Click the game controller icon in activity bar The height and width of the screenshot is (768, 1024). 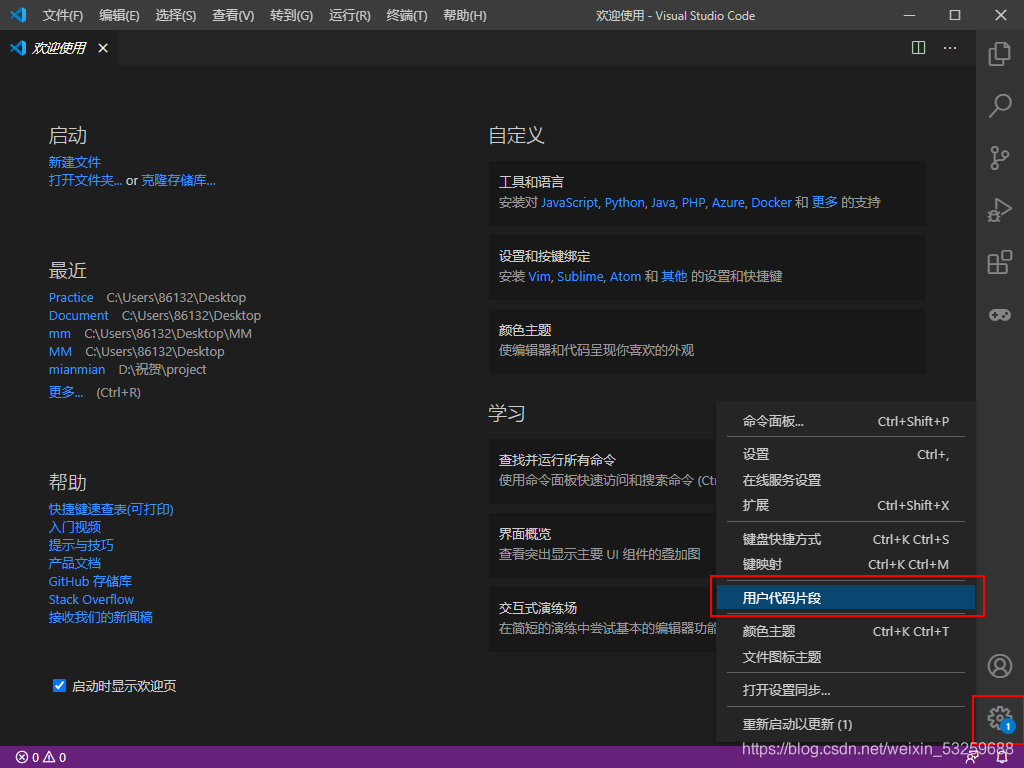pos(999,315)
